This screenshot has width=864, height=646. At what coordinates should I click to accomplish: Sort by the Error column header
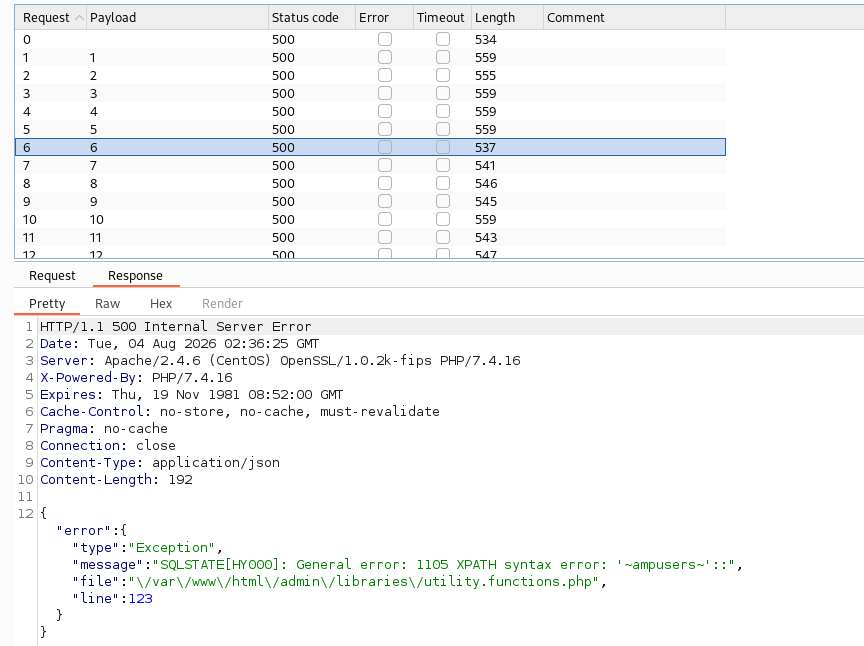384,18
